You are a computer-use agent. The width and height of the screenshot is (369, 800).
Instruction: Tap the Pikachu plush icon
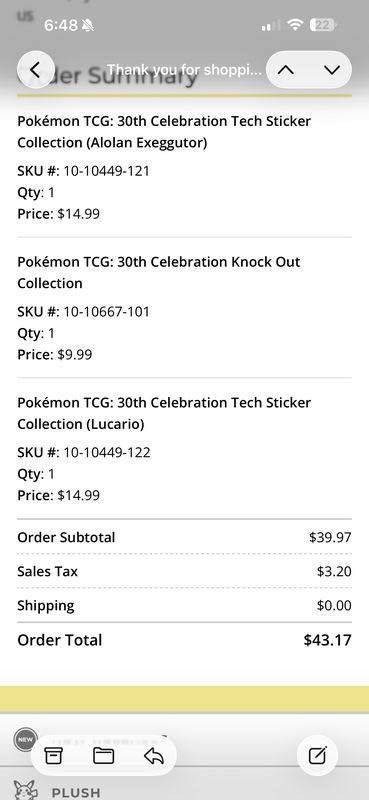click(x=26, y=790)
